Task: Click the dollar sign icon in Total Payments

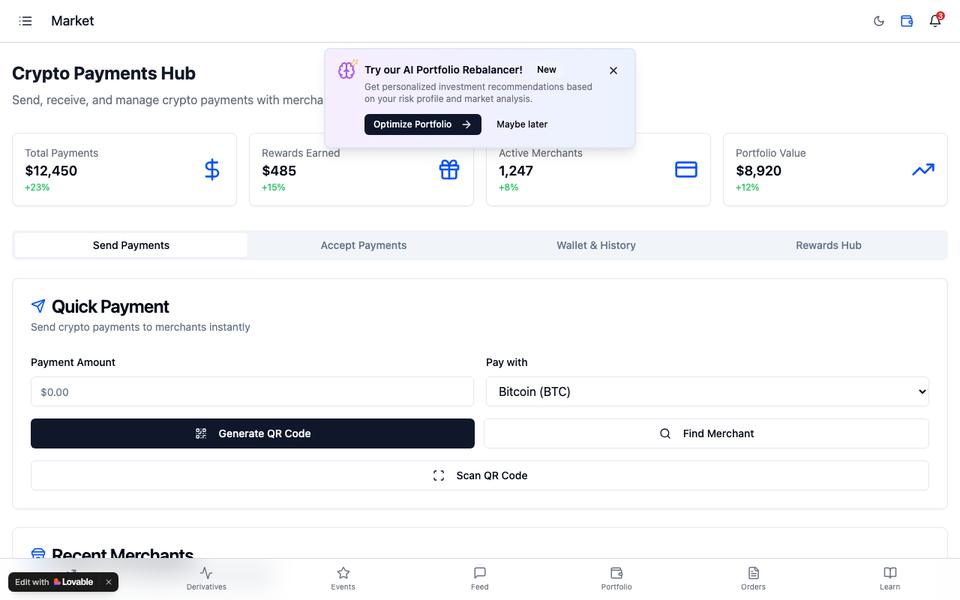Action: [212, 170]
